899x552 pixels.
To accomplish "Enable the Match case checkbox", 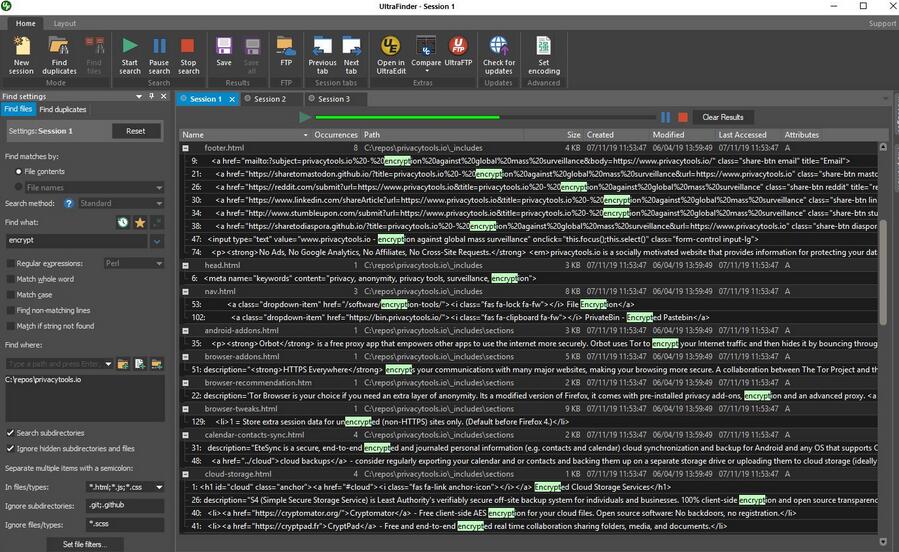I will click(x=10, y=295).
